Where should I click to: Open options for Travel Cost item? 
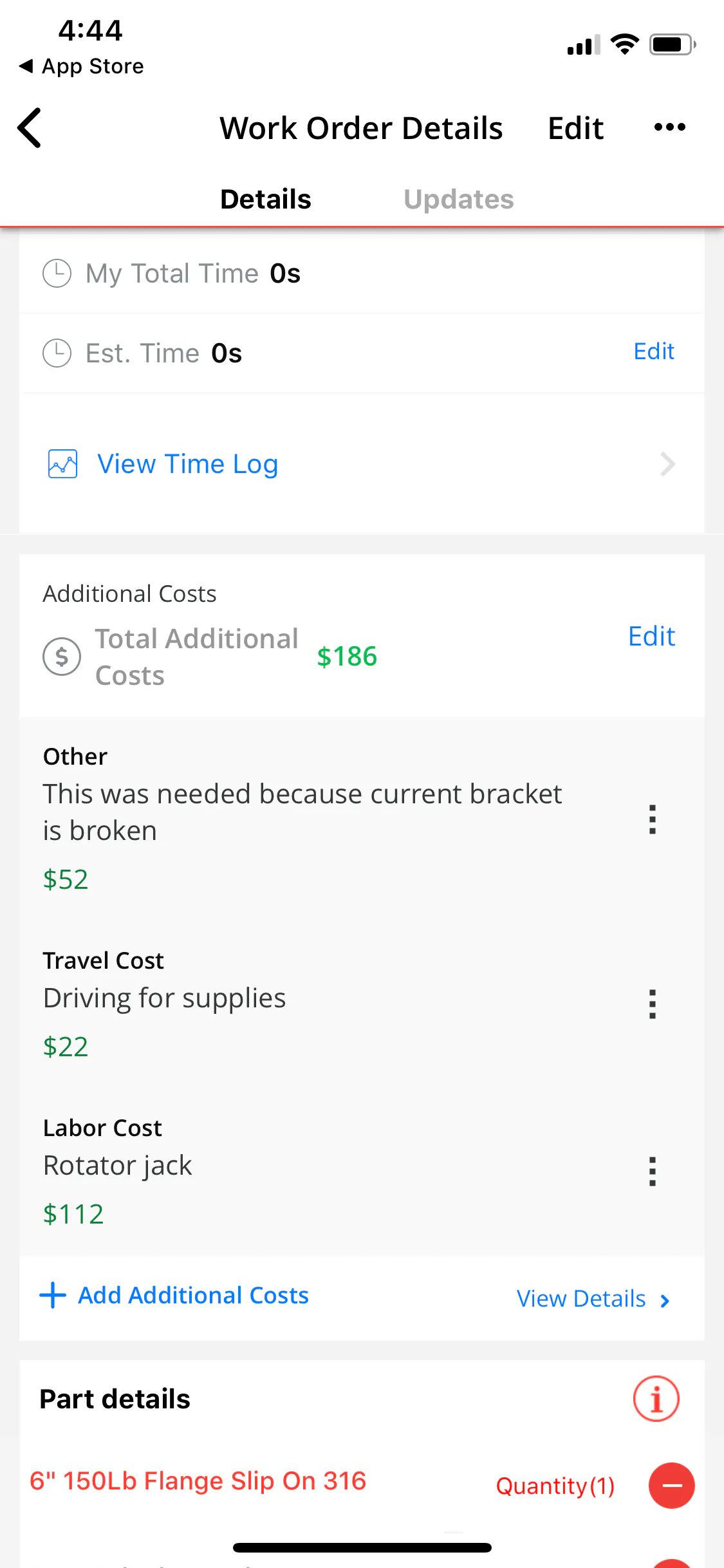[653, 1004]
